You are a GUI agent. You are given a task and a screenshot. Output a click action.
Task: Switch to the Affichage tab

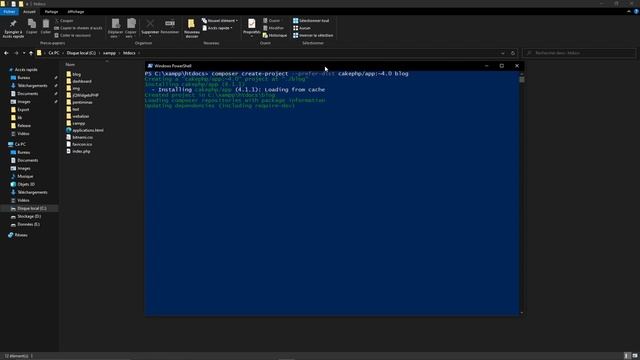click(76, 12)
